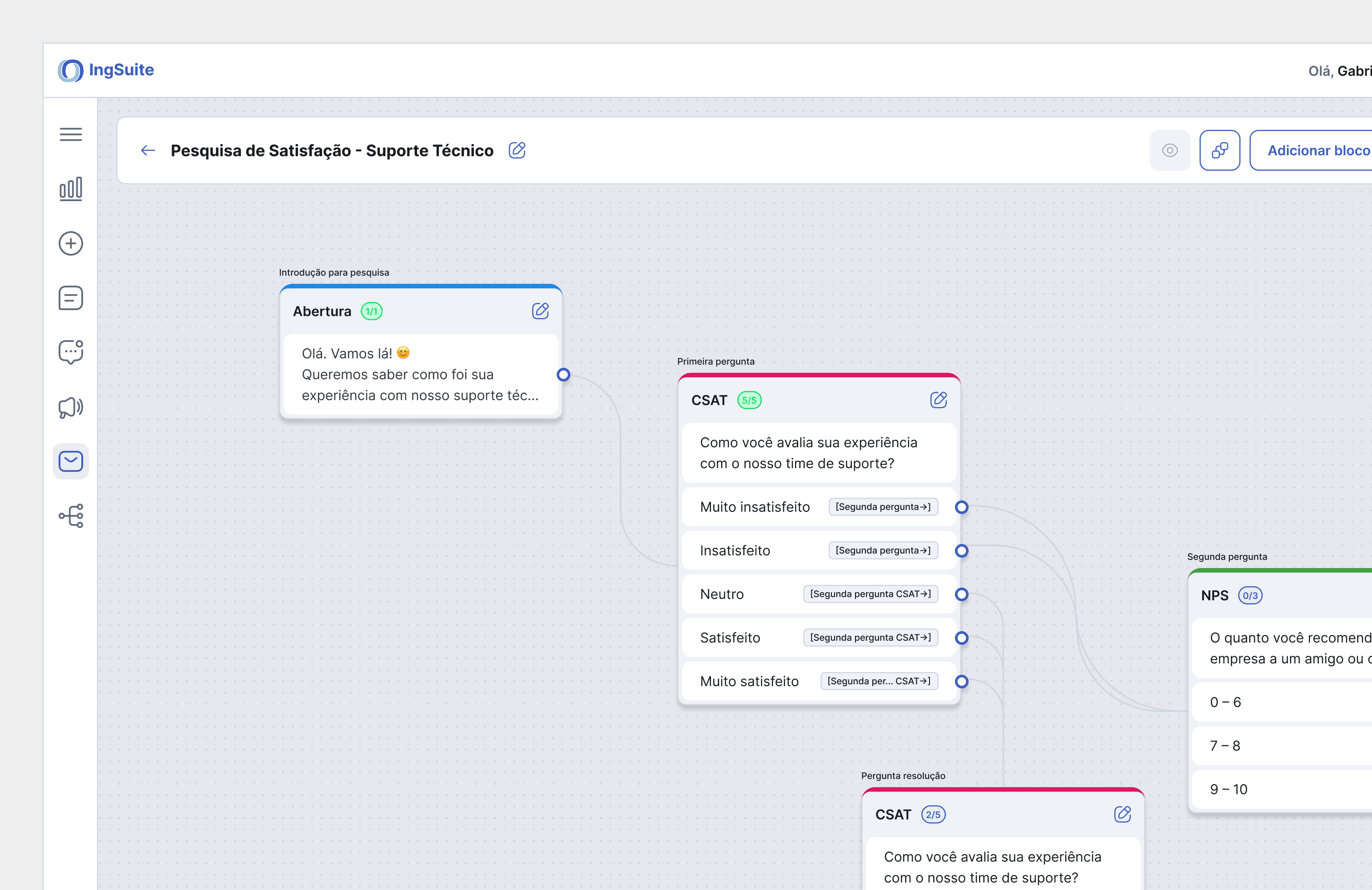Edit the survey title pencil icon

(517, 150)
